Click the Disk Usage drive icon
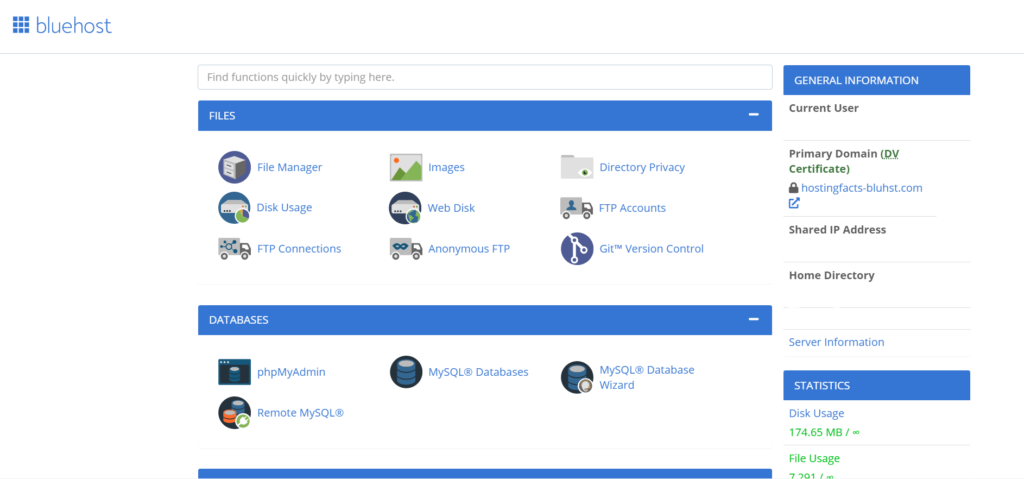Viewport: 1024px width, 479px height. [234, 208]
